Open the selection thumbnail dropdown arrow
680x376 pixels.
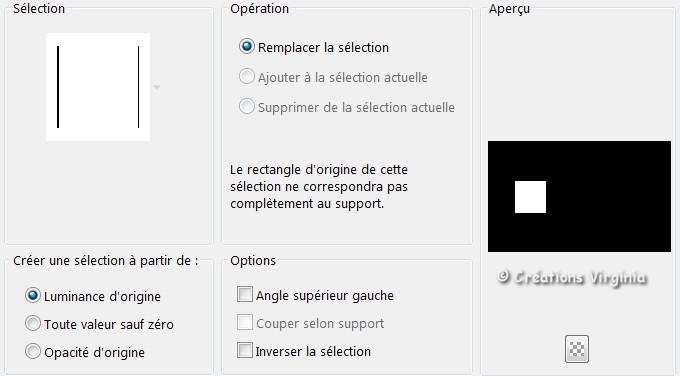click(157, 87)
